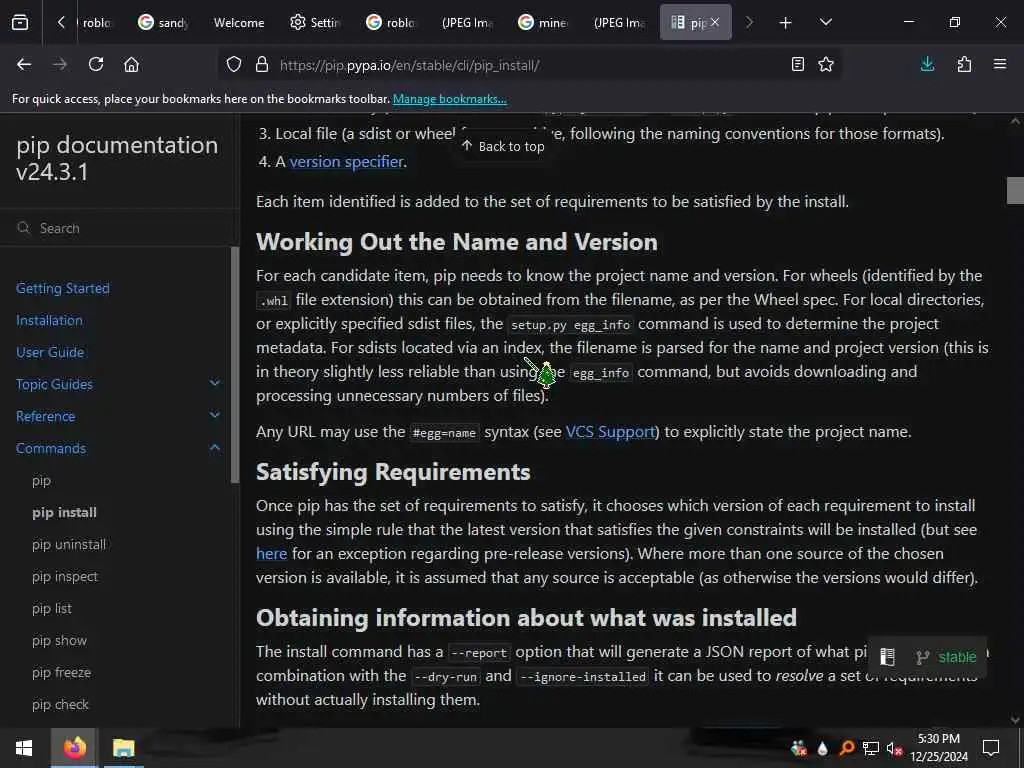Expand Reference section chevron
Image resolution: width=1024 pixels, height=768 pixels.
[215, 415]
